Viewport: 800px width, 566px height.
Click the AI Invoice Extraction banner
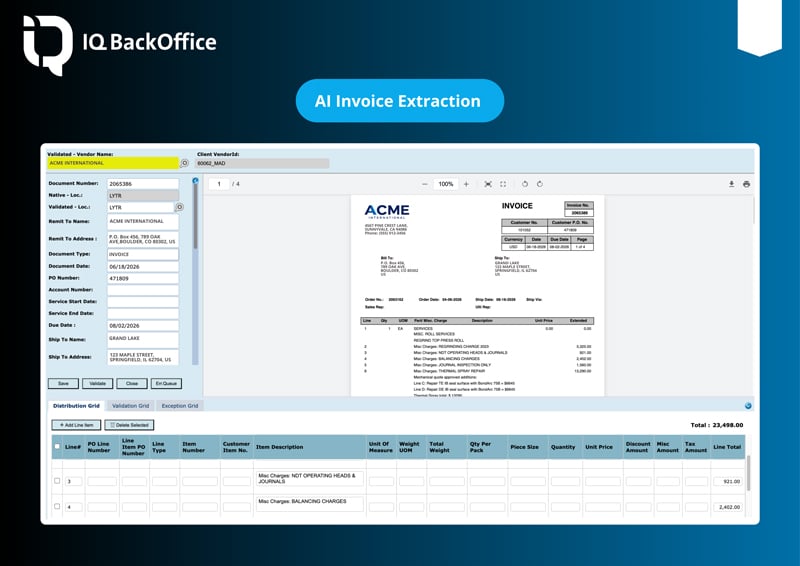tap(400, 101)
